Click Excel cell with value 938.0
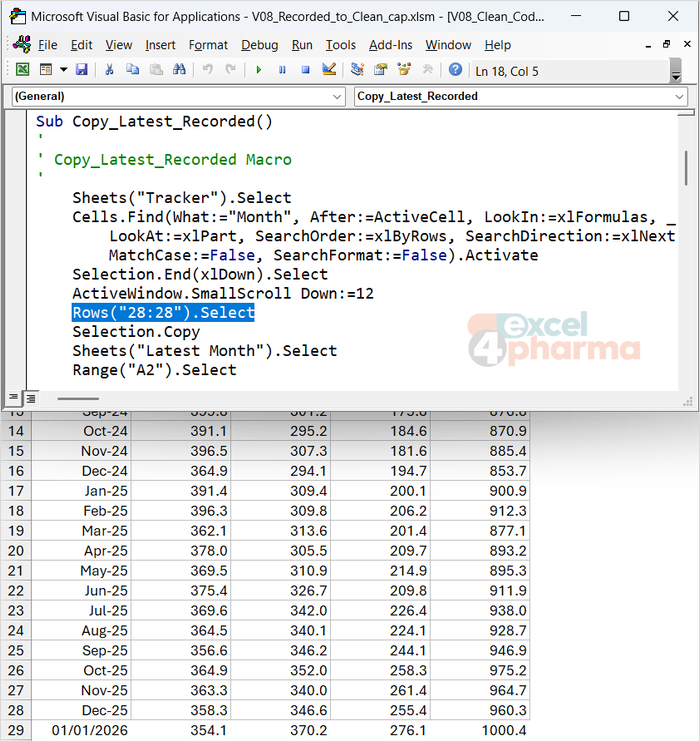This screenshot has height=742, width=700. pyautogui.click(x=480, y=610)
